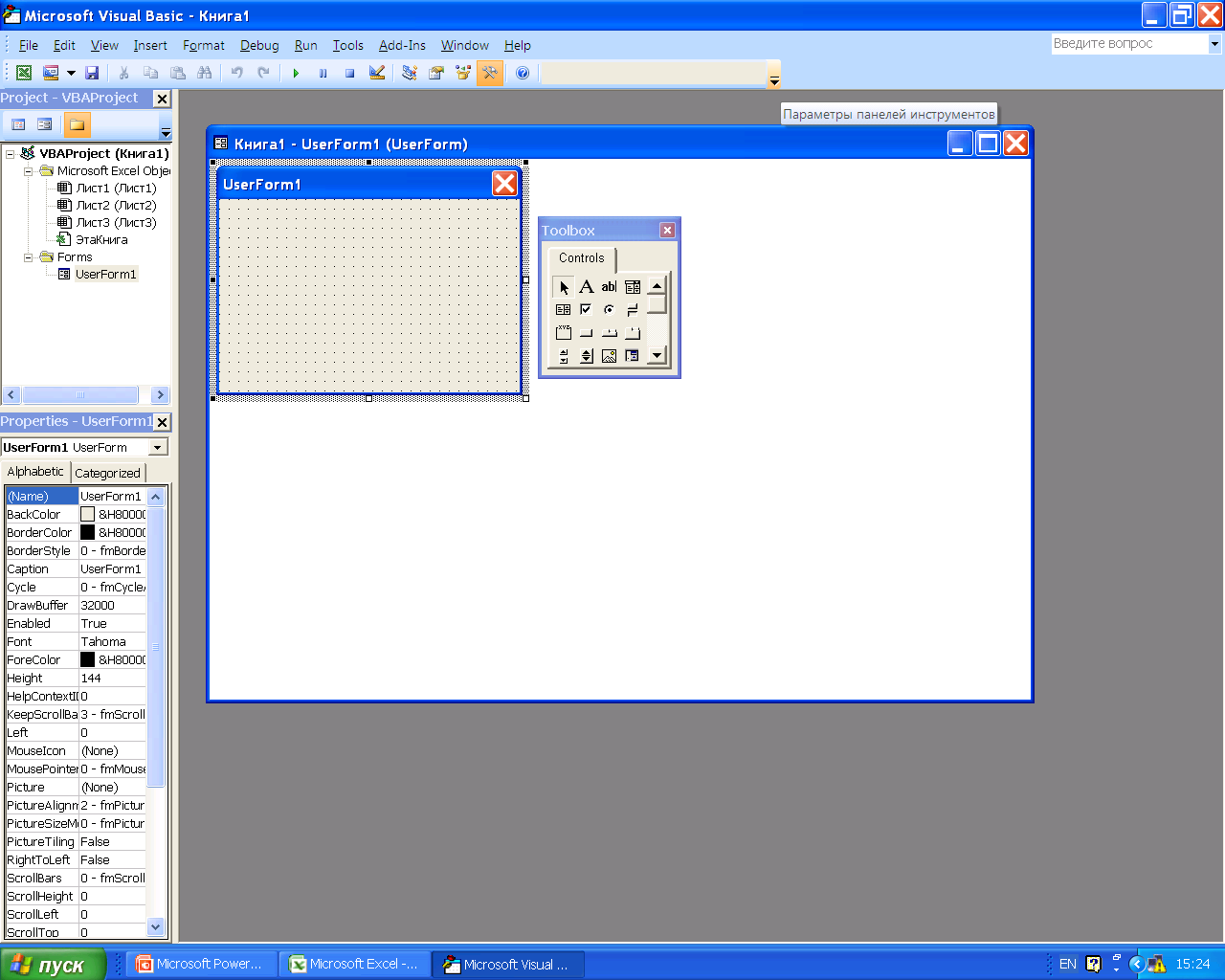Select the MultiPage control in Toolbox
This screenshot has height=980, width=1225.
633,333
